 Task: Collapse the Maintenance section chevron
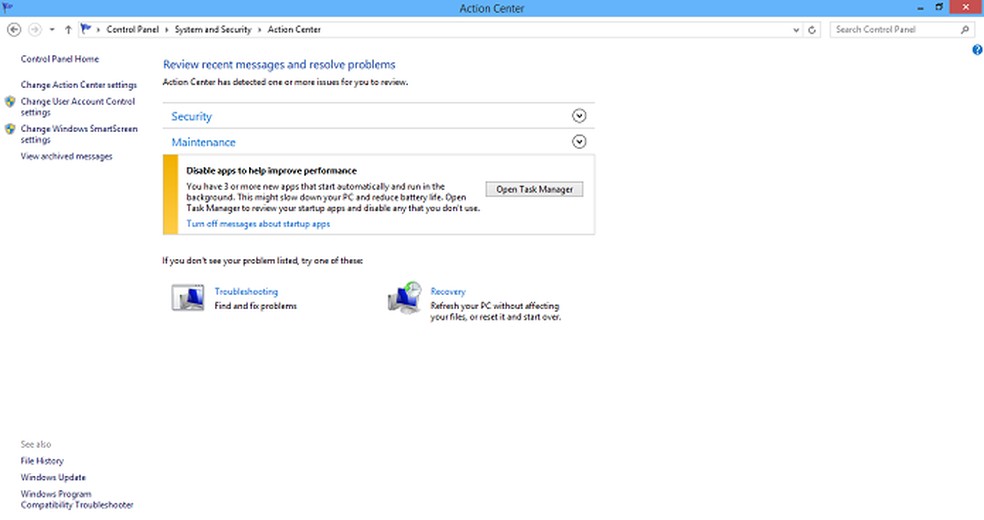tap(579, 142)
